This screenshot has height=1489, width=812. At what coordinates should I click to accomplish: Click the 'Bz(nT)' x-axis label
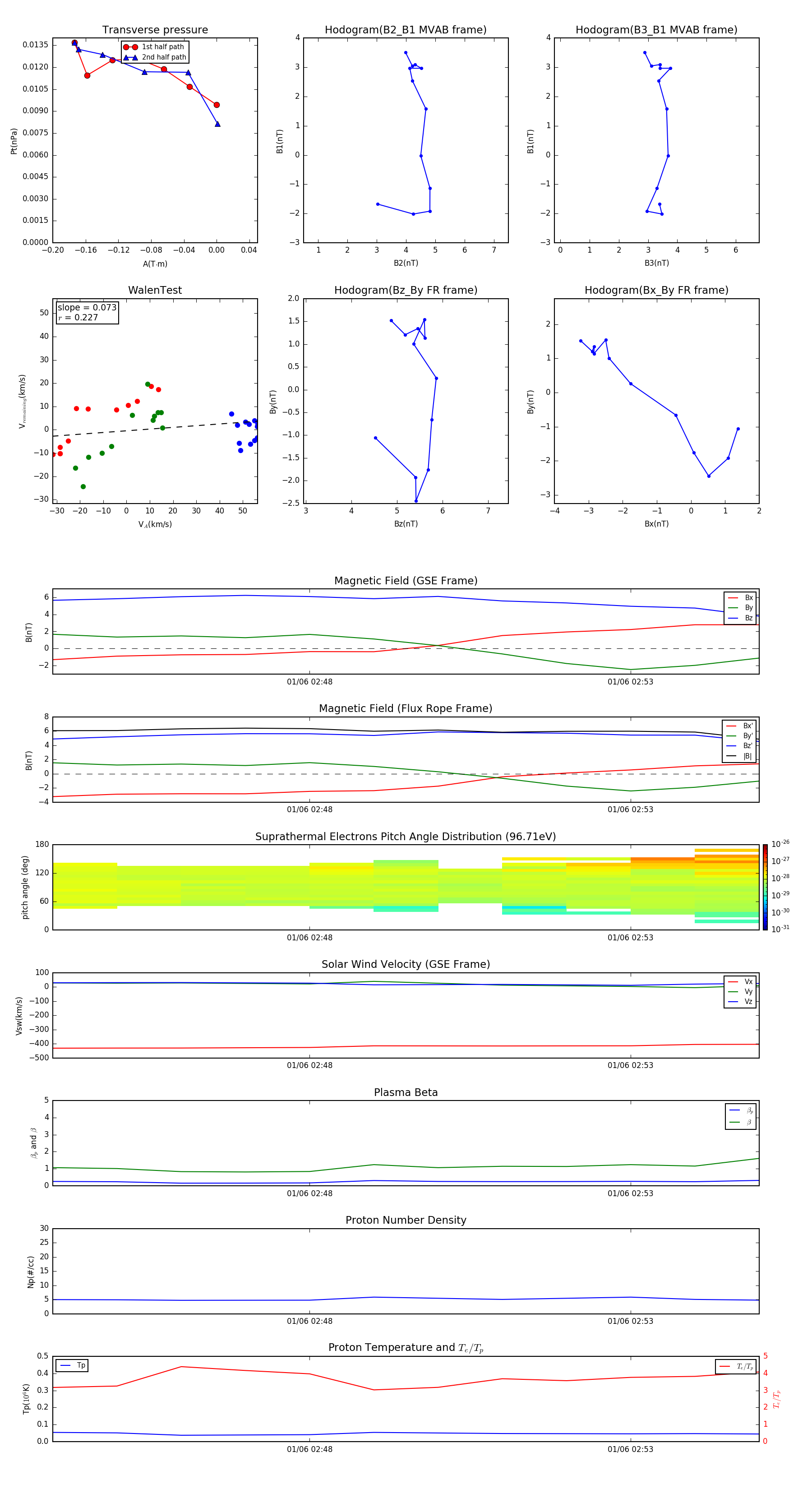coord(406,524)
